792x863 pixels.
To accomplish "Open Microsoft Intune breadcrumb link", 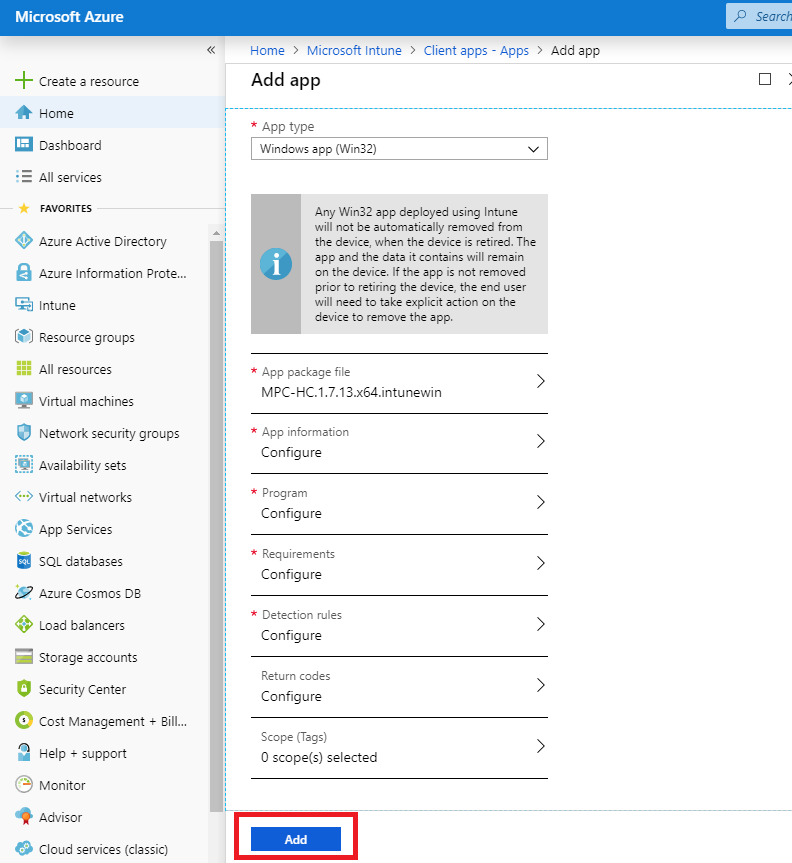I will tap(354, 51).
